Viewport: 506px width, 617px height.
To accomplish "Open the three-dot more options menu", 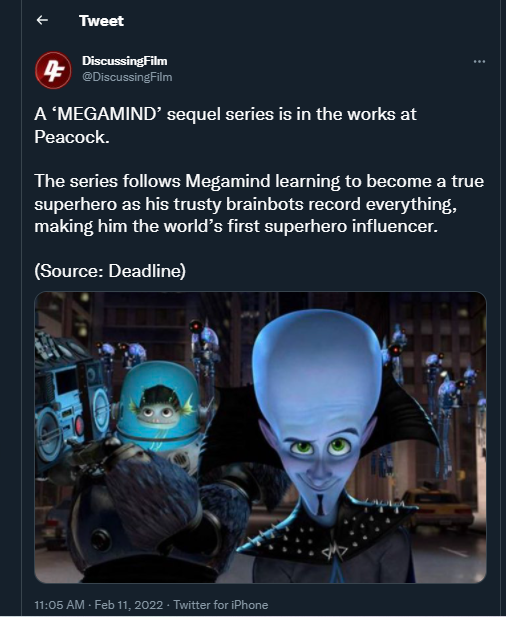I will (x=479, y=61).
